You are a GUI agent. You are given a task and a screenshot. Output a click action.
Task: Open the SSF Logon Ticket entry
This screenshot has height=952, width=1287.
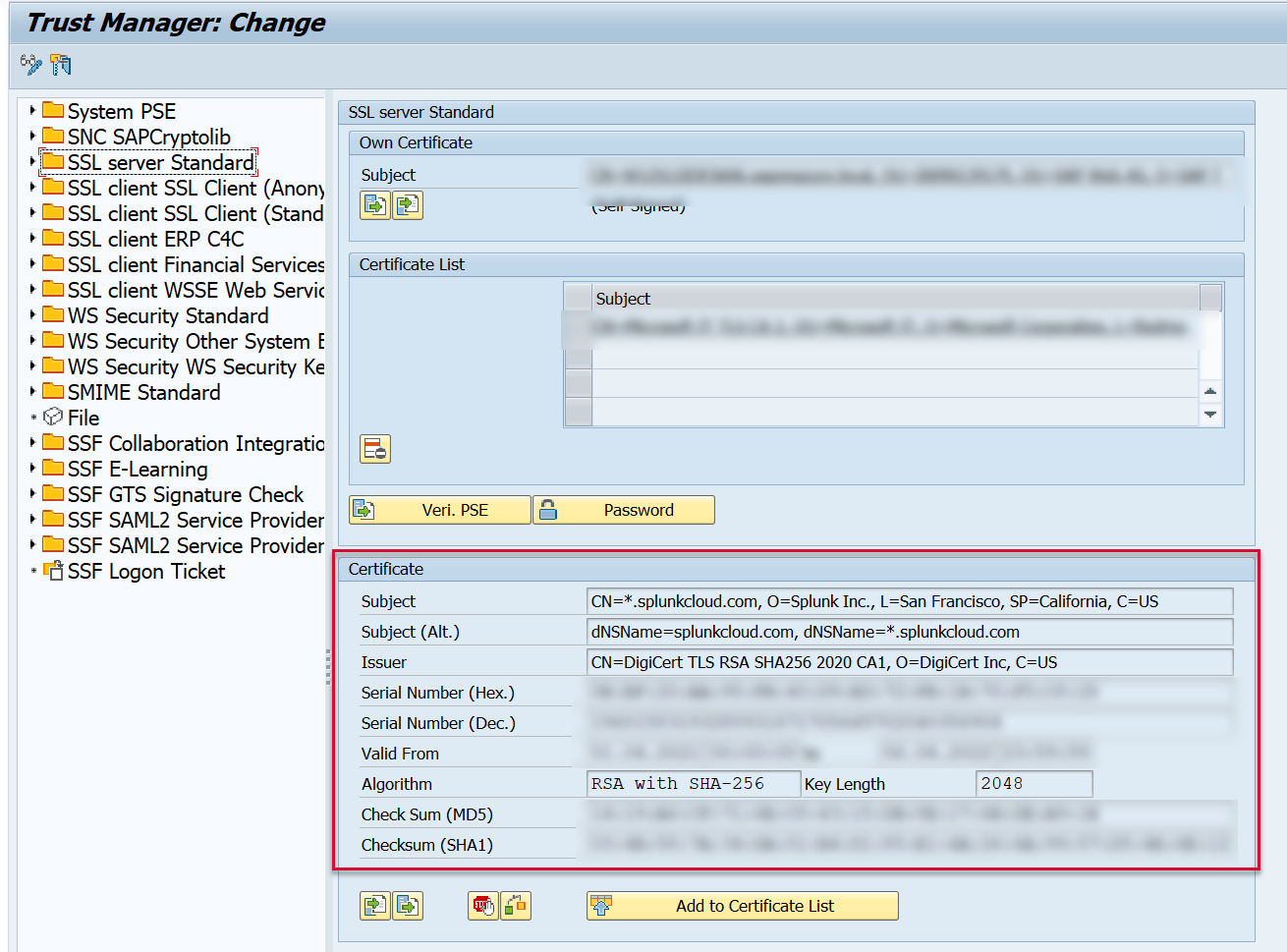(145, 571)
